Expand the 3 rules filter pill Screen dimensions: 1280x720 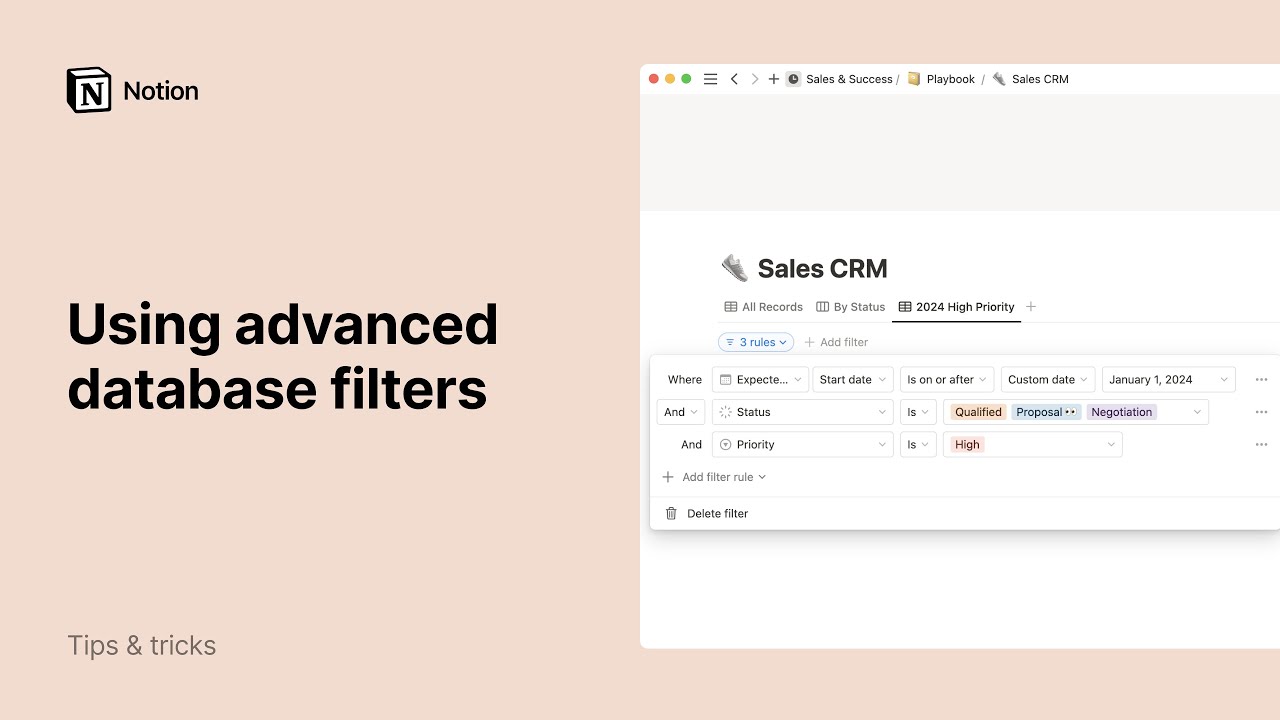coord(755,342)
